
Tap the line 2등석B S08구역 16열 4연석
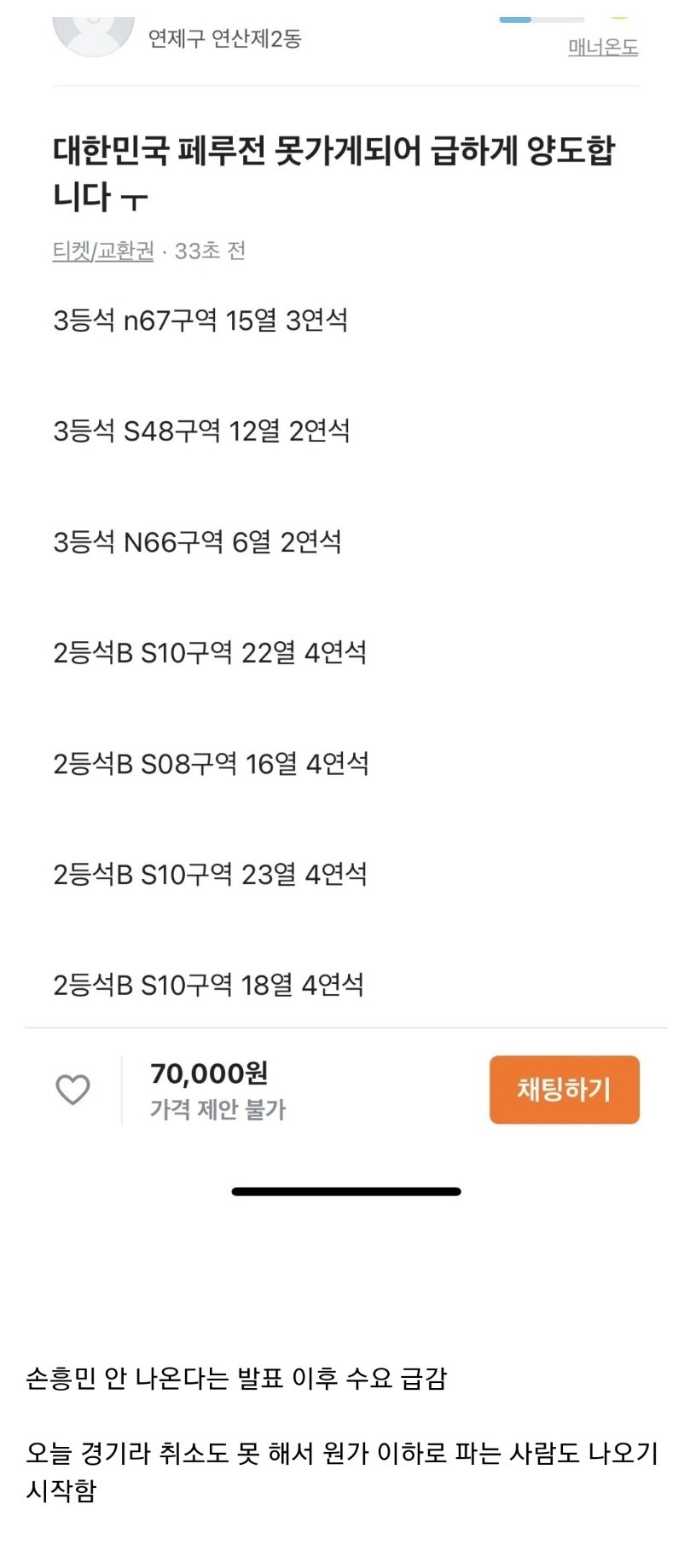211,764
